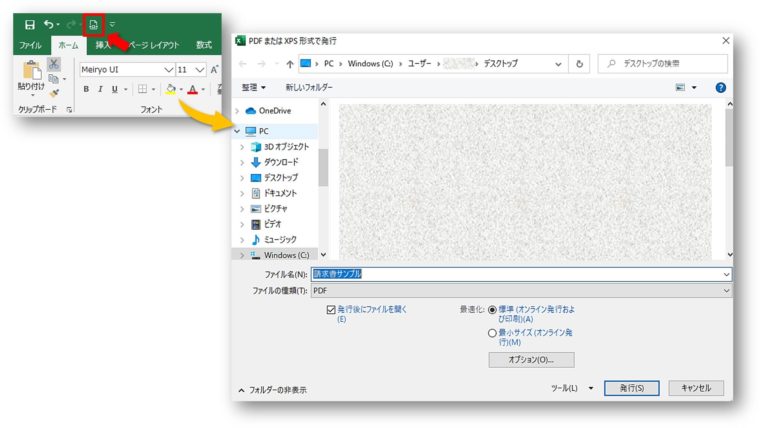Click the Refresh icon beside address bar
Viewport: 760px width, 428px height.
coord(579,64)
